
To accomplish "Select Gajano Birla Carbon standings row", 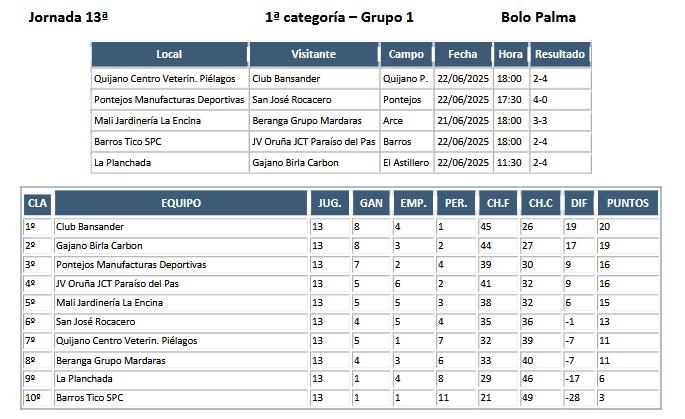I will pyautogui.click(x=341, y=246).
